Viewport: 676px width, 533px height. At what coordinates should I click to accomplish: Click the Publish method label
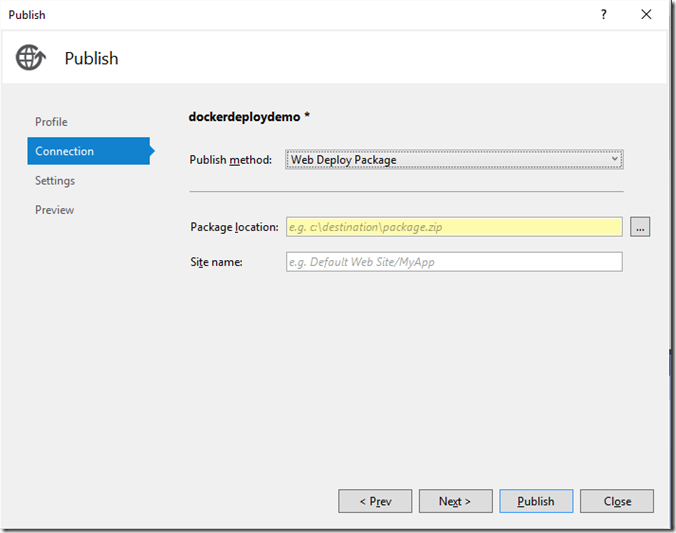(x=230, y=160)
